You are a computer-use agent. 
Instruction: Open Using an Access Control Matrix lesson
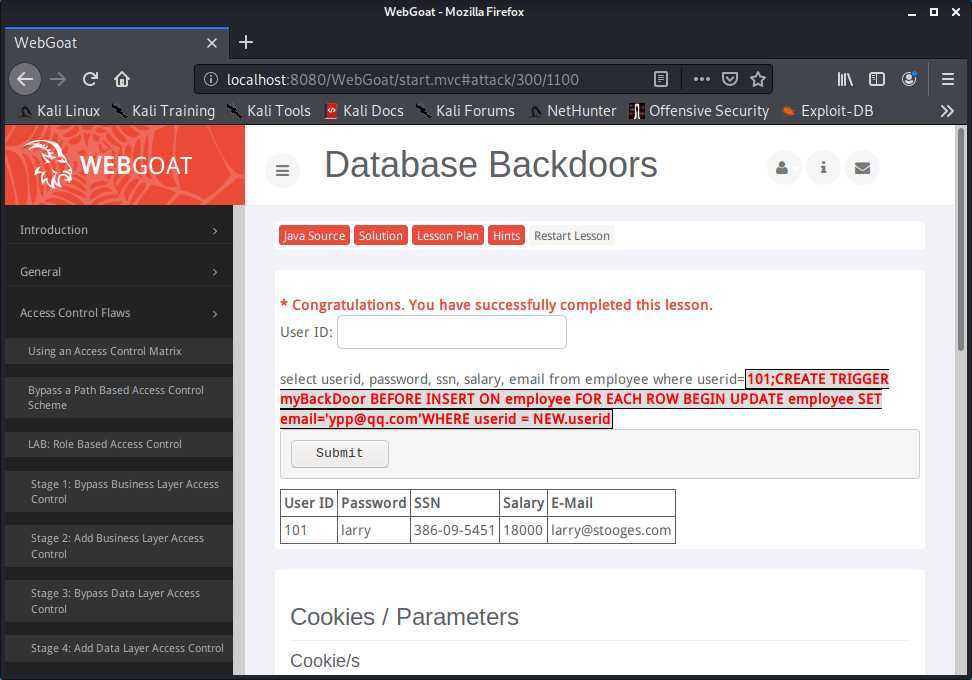click(105, 351)
